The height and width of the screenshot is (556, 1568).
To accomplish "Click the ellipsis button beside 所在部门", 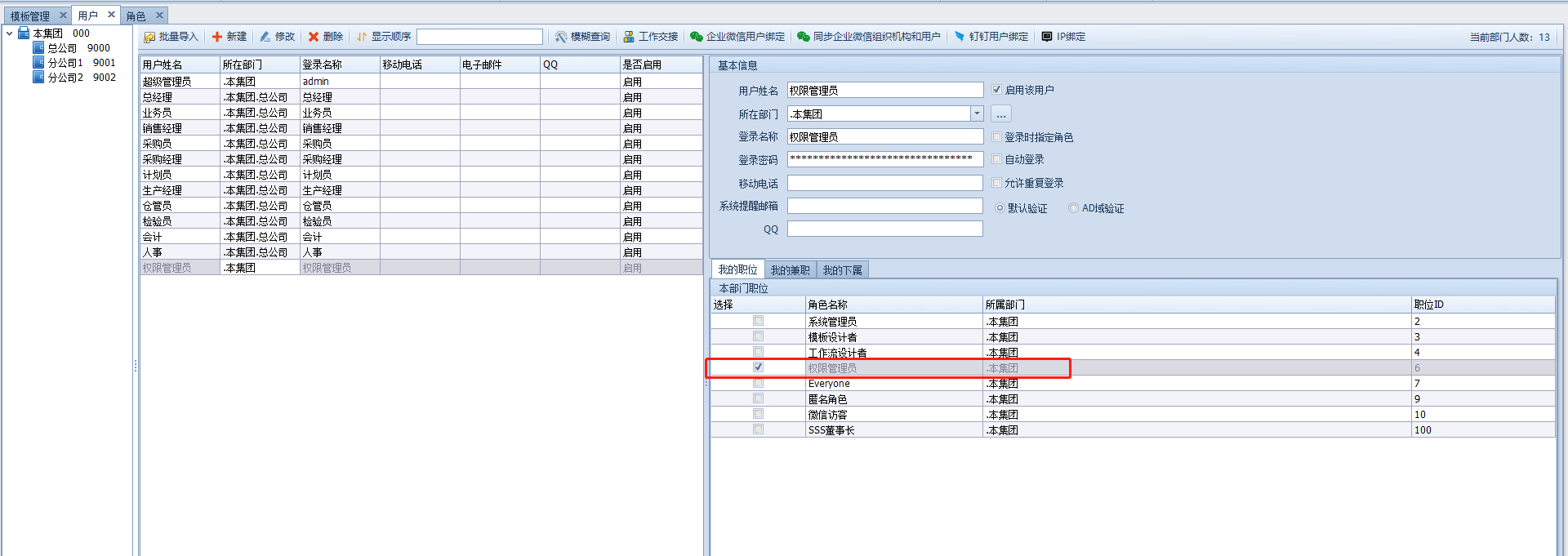I will coord(1001,114).
